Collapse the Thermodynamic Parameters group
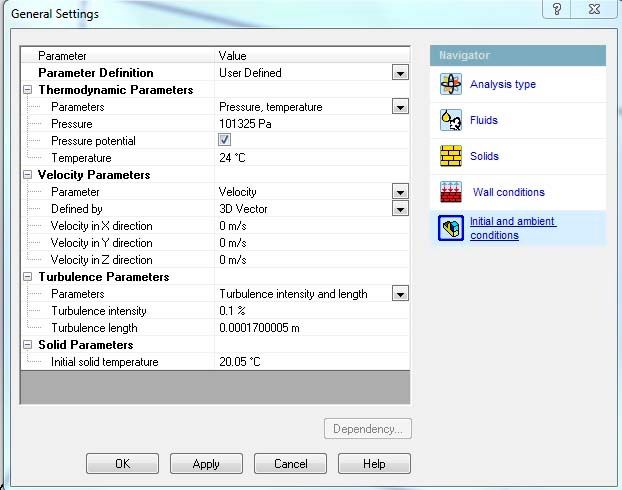This screenshot has height=490, width=622. pyautogui.click(x=27, y=90)
